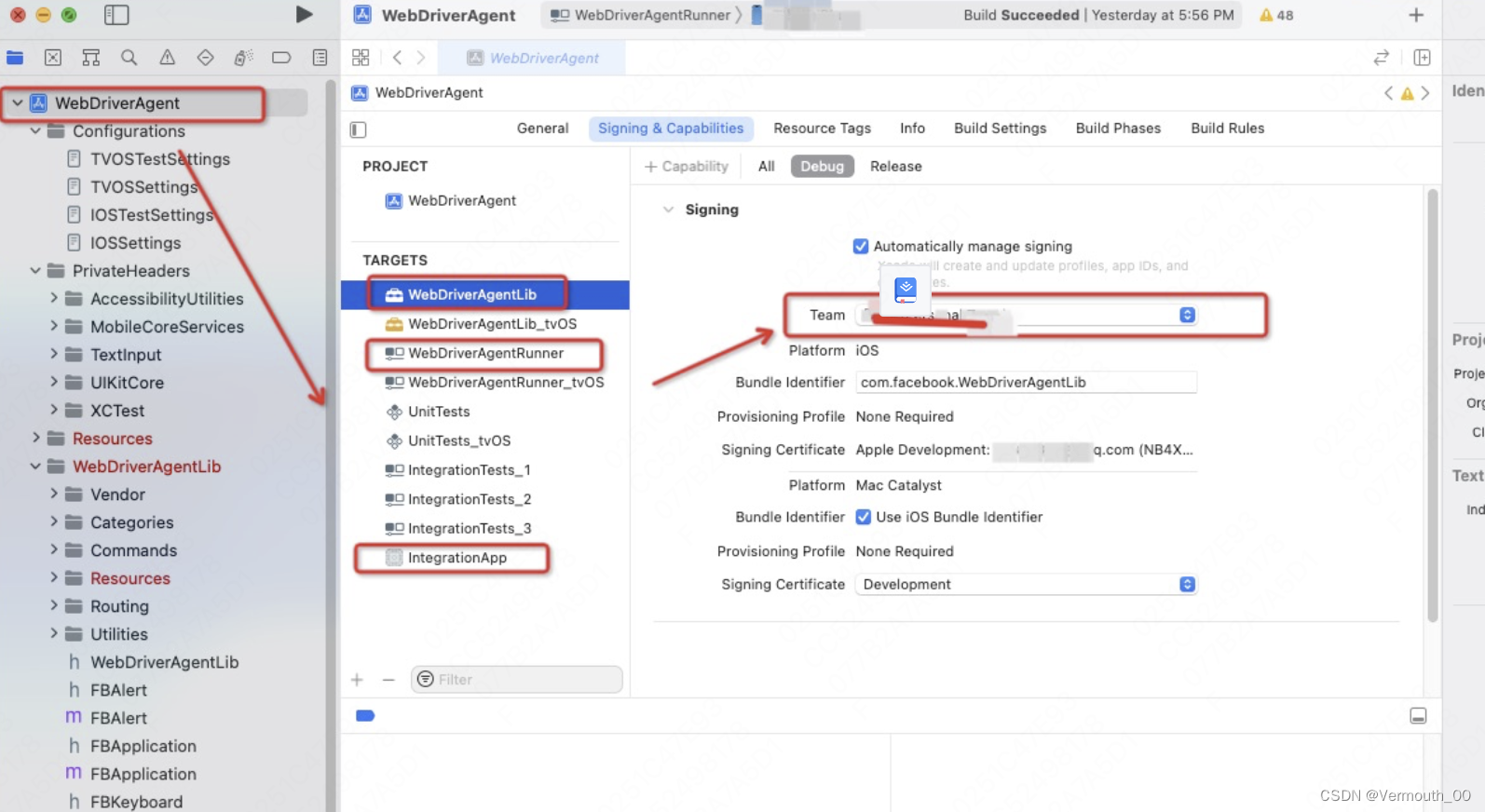Select the Debug configuration filter

(x=822, y=167)
